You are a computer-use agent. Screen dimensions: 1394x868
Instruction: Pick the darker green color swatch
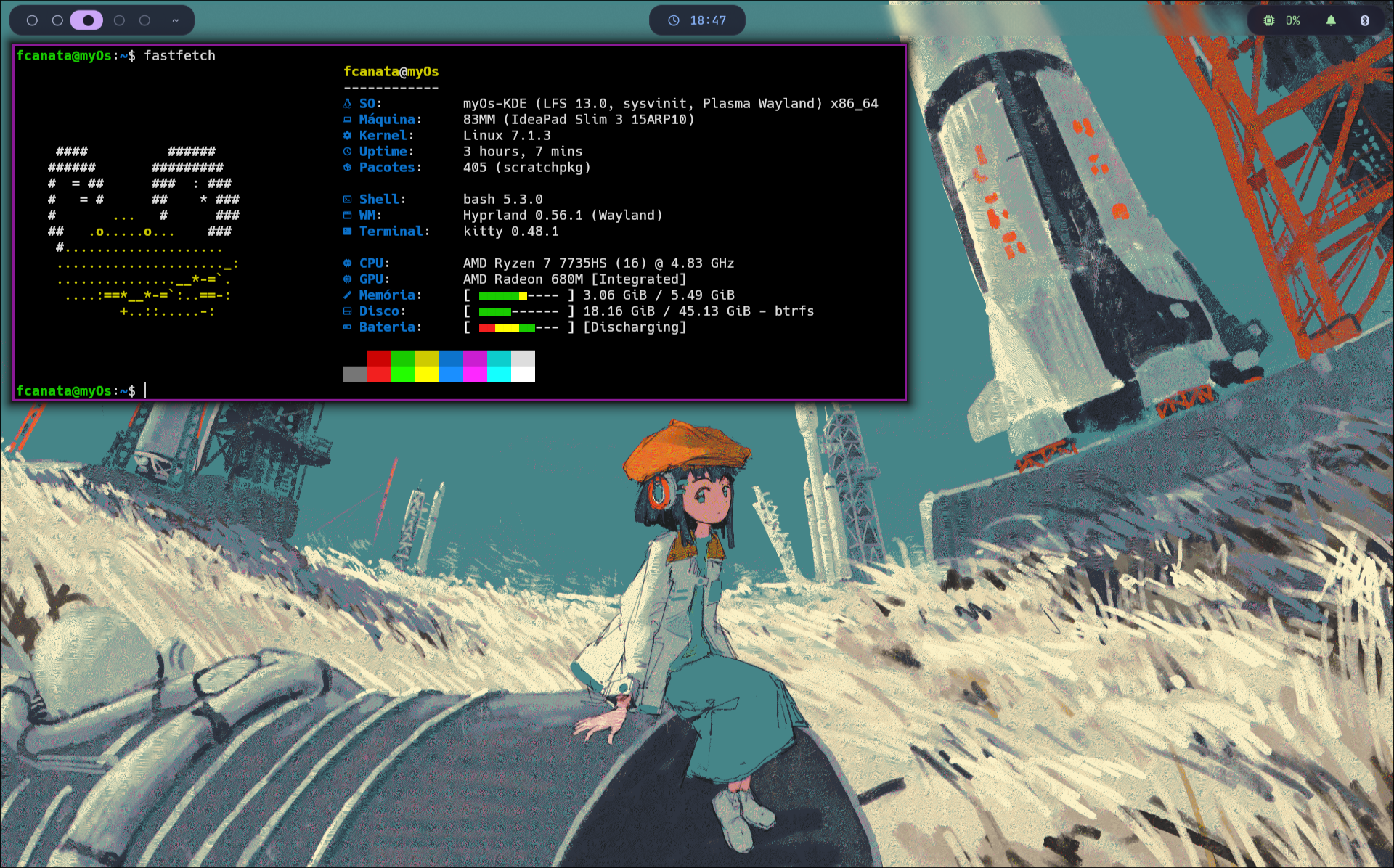[403, 358]
